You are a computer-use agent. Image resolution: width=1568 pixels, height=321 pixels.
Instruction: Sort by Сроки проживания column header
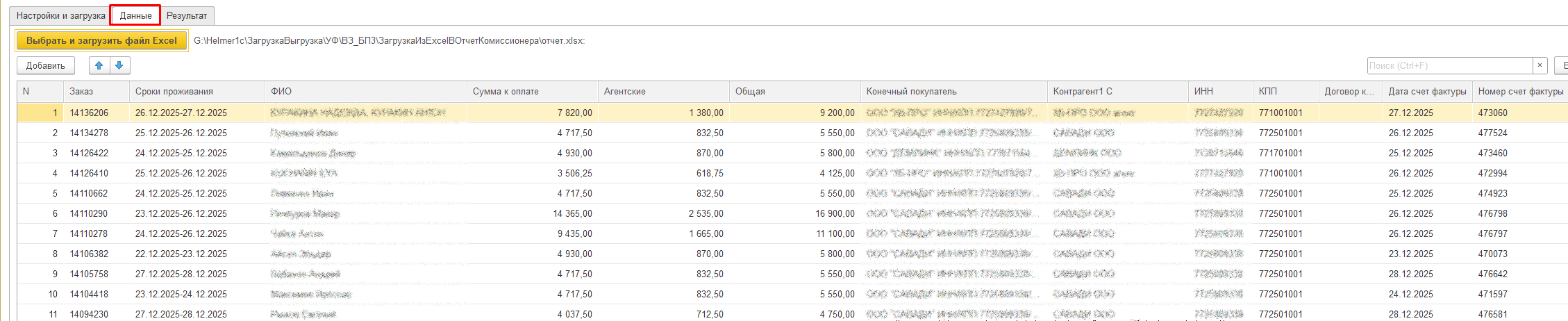[x=197, y=91]
